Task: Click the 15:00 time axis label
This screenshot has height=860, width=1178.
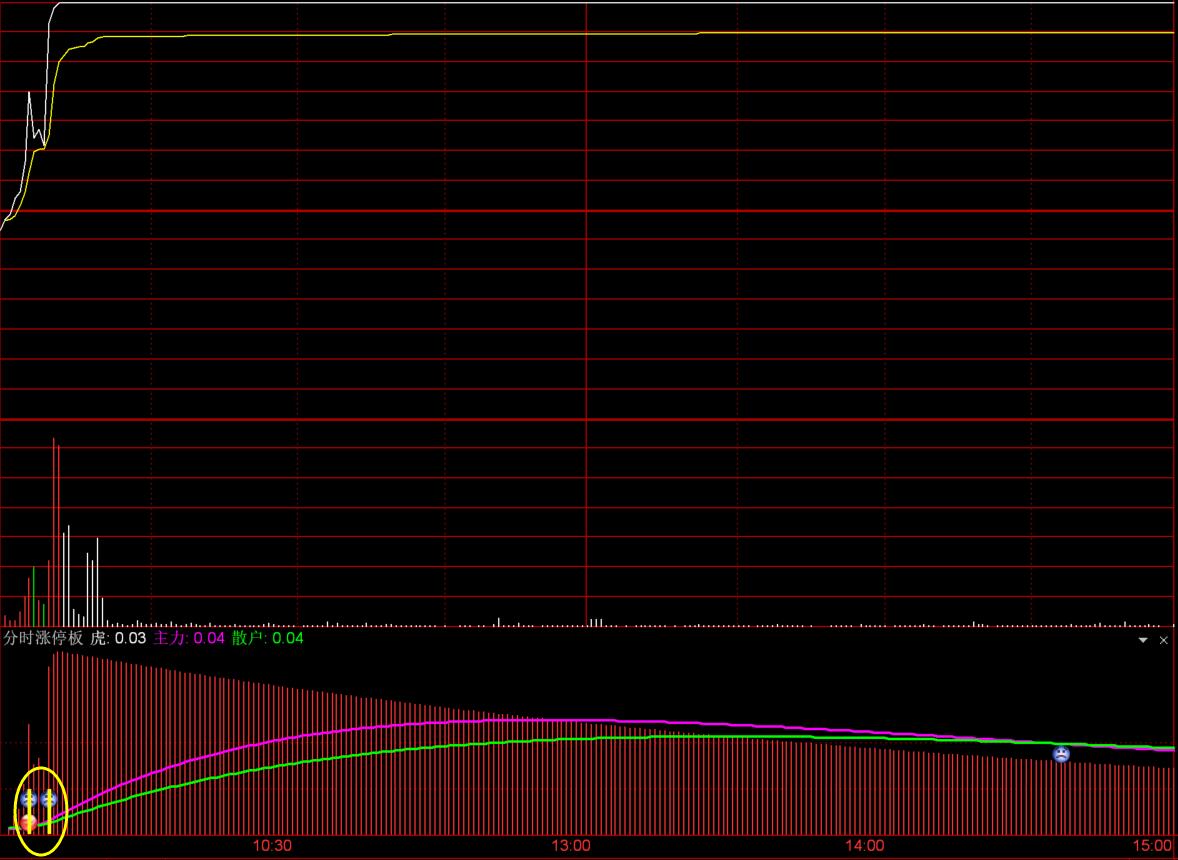Action: (x=1153, y=846)
